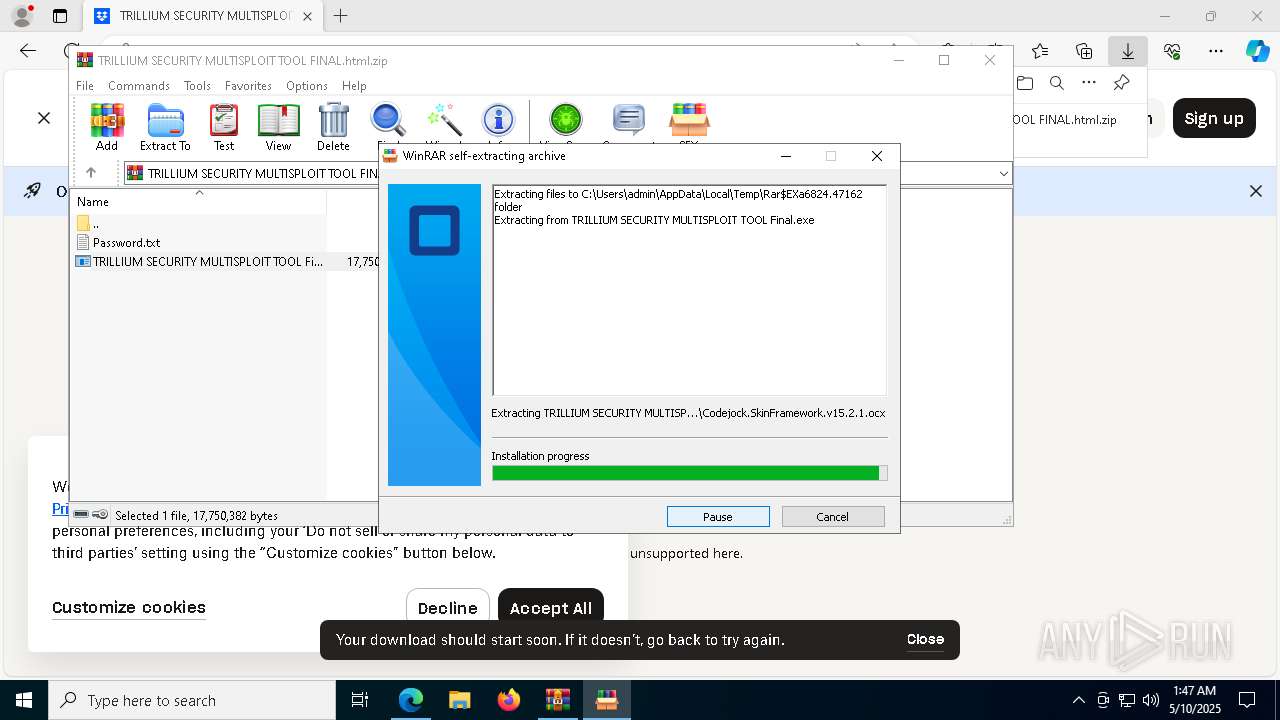Screen dimensions: 1280x720
Task: Click the Edge browser back arrow
Action: click(x=28, y=51)
